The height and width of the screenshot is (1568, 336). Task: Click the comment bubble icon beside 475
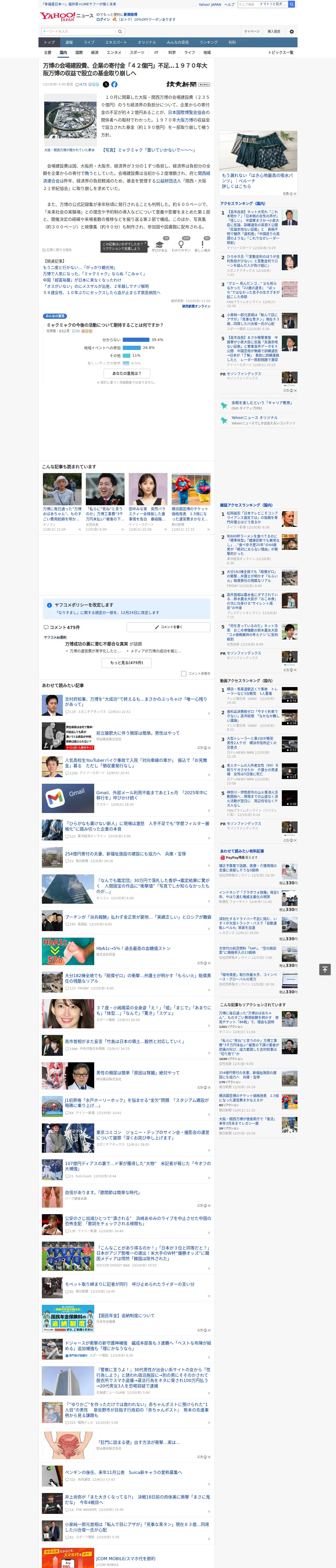pyautogui.click(x=78, y=85)
